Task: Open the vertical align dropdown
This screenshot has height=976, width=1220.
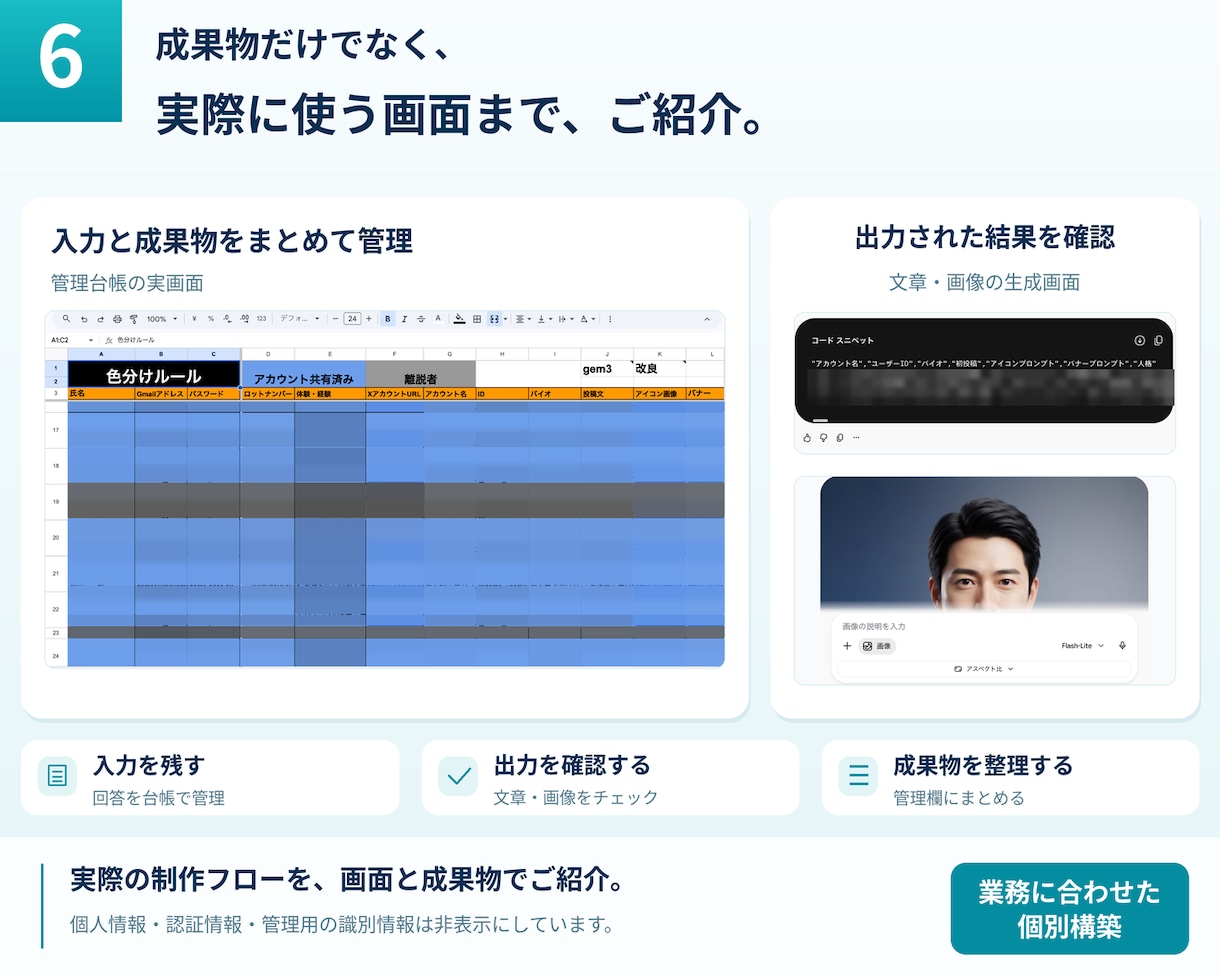Action: click(x=544, y=319)
